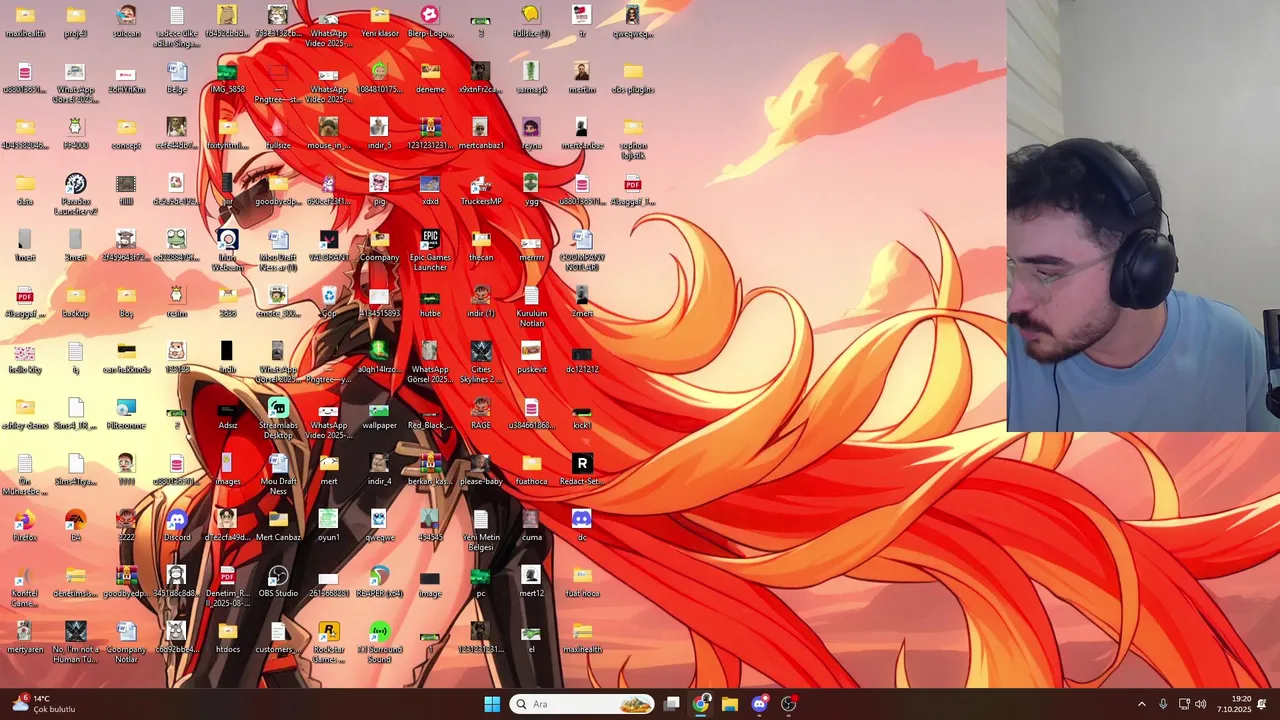
Task: Open the Filtreonme desktop icon
Action: pyautogui.click(x=126, y=413)
